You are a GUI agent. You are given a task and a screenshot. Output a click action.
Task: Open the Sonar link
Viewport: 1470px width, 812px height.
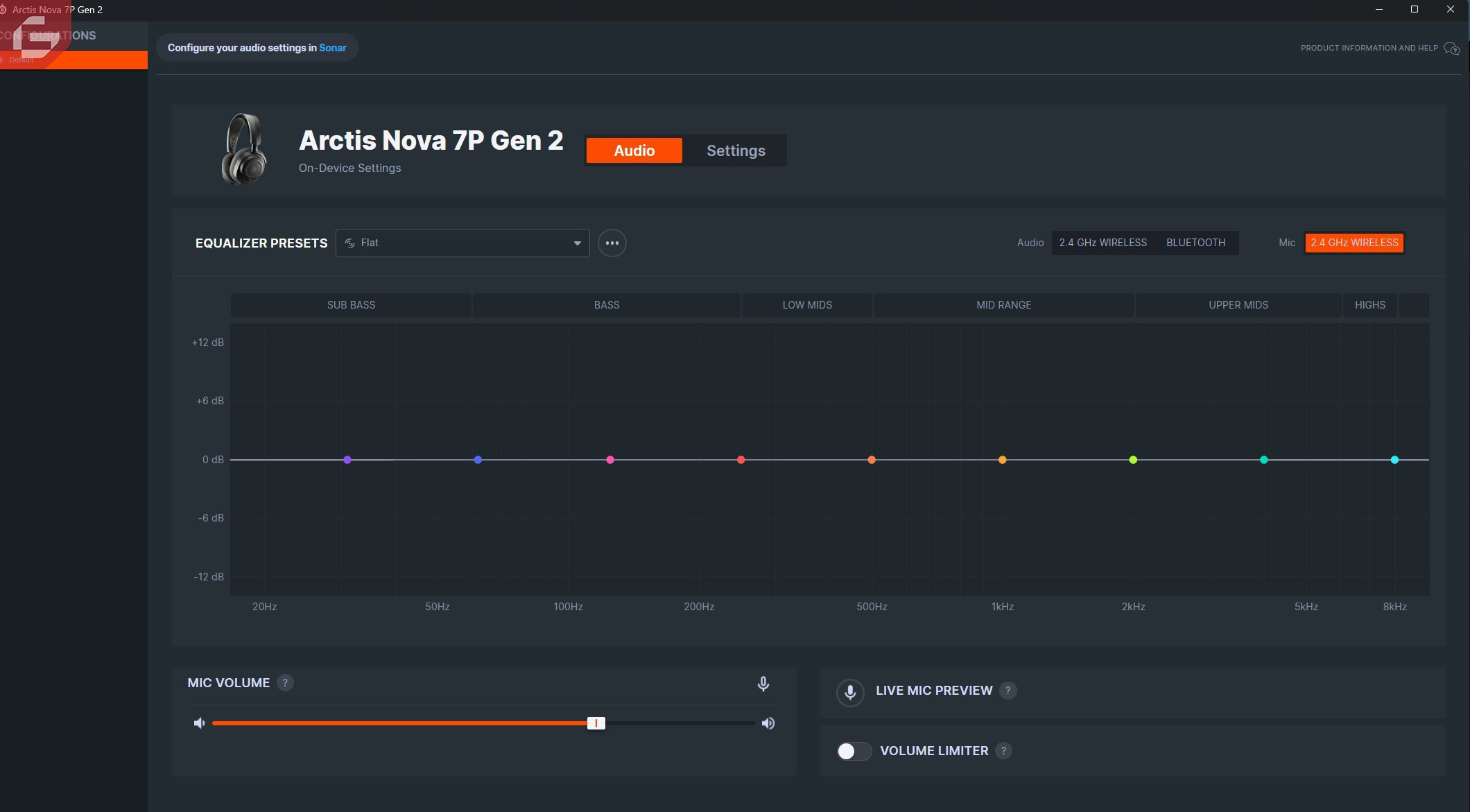click(x=332, y=48)
